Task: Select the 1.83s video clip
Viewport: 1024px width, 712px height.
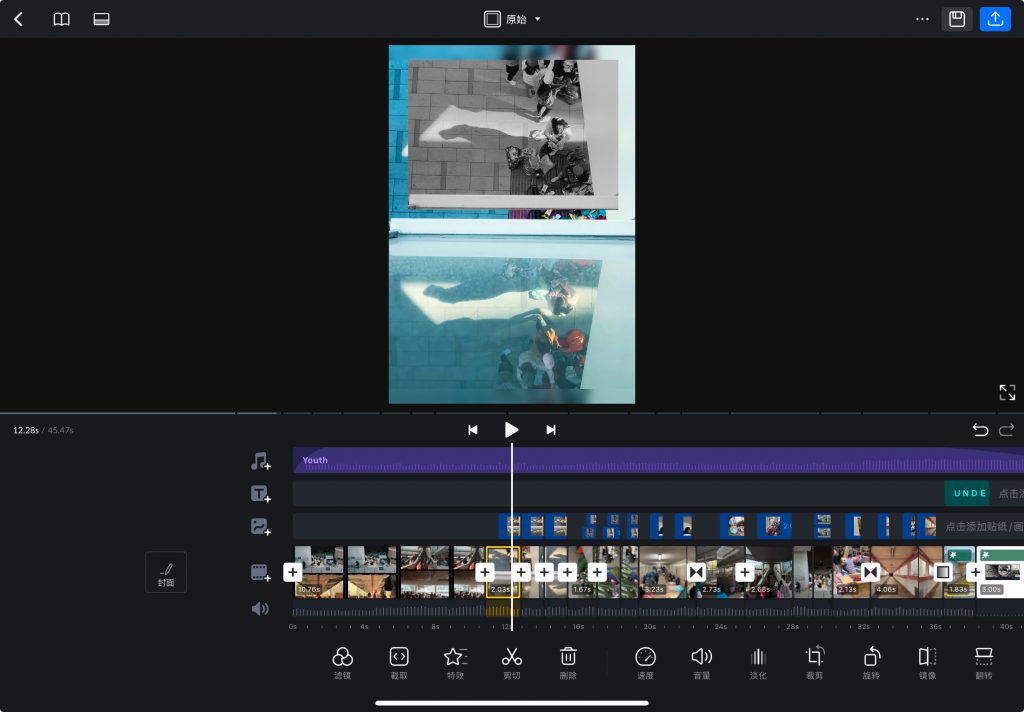Action: click(959, 572)
